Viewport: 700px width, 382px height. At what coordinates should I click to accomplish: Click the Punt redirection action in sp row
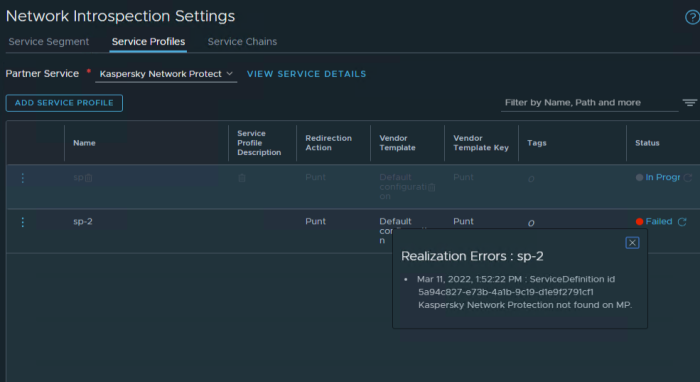(315, 177)
